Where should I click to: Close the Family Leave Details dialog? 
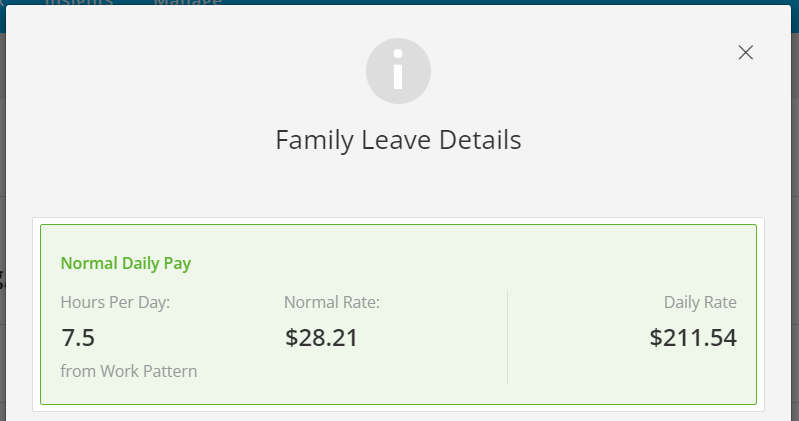point(745,52)
